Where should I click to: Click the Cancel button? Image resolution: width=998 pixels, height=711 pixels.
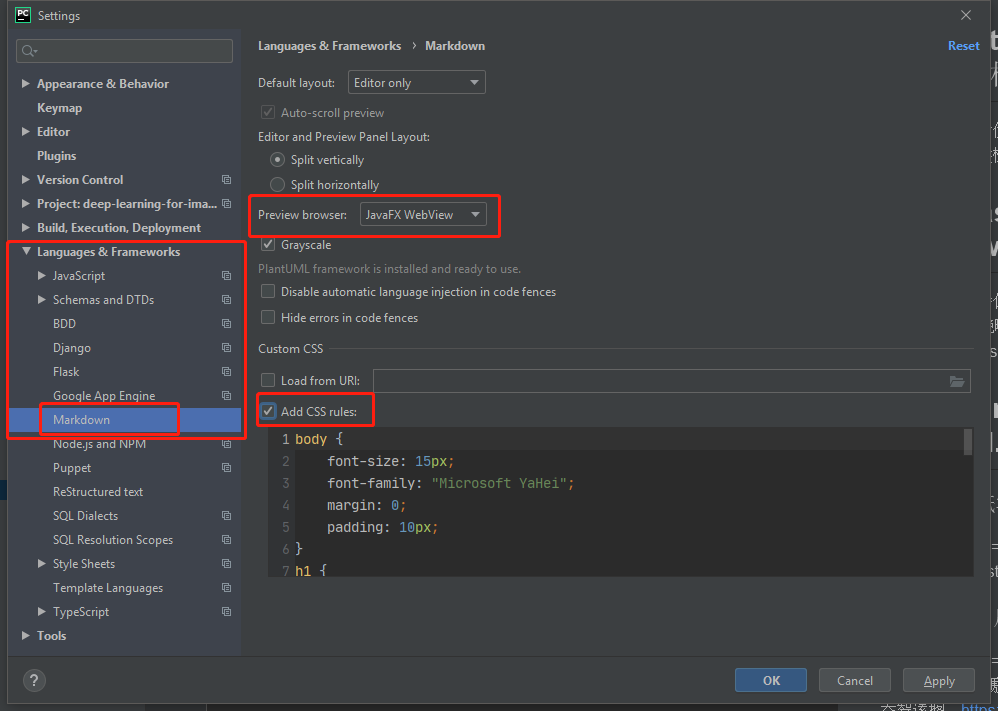click(x=855, y=680)
